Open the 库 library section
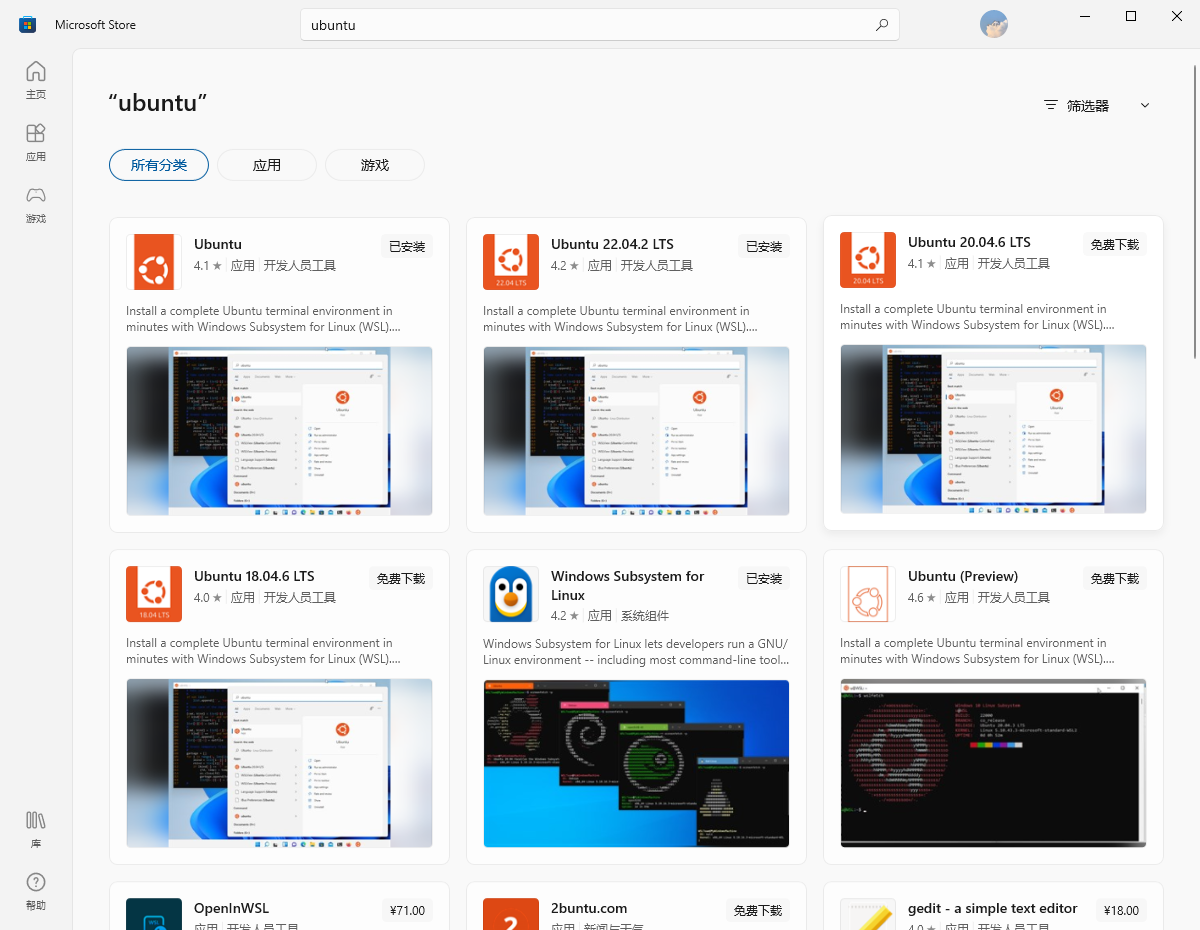Screen dimensions: 1200x930 tap(35, 828)
